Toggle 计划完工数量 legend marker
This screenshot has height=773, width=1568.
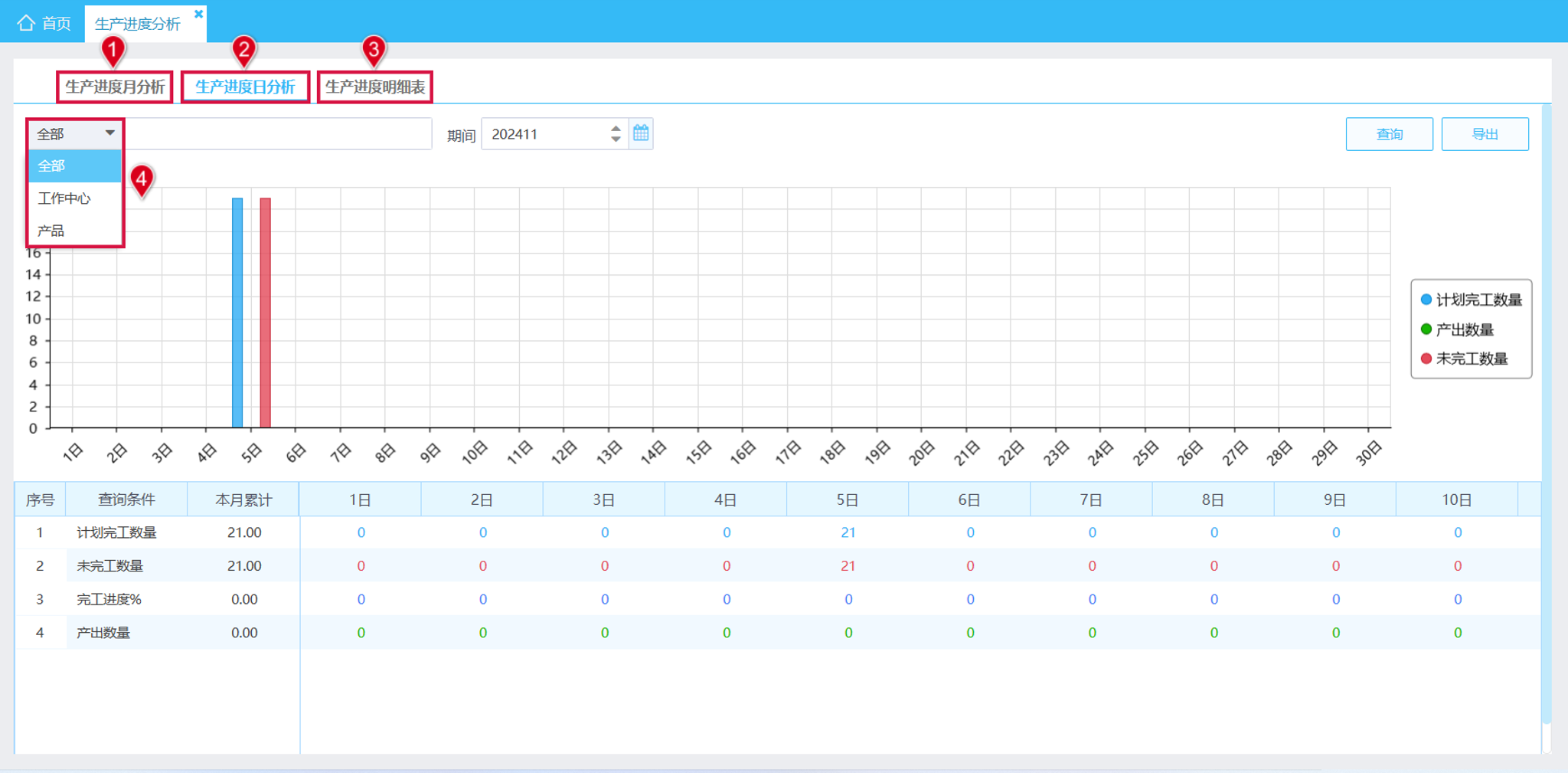[1426, 300]
